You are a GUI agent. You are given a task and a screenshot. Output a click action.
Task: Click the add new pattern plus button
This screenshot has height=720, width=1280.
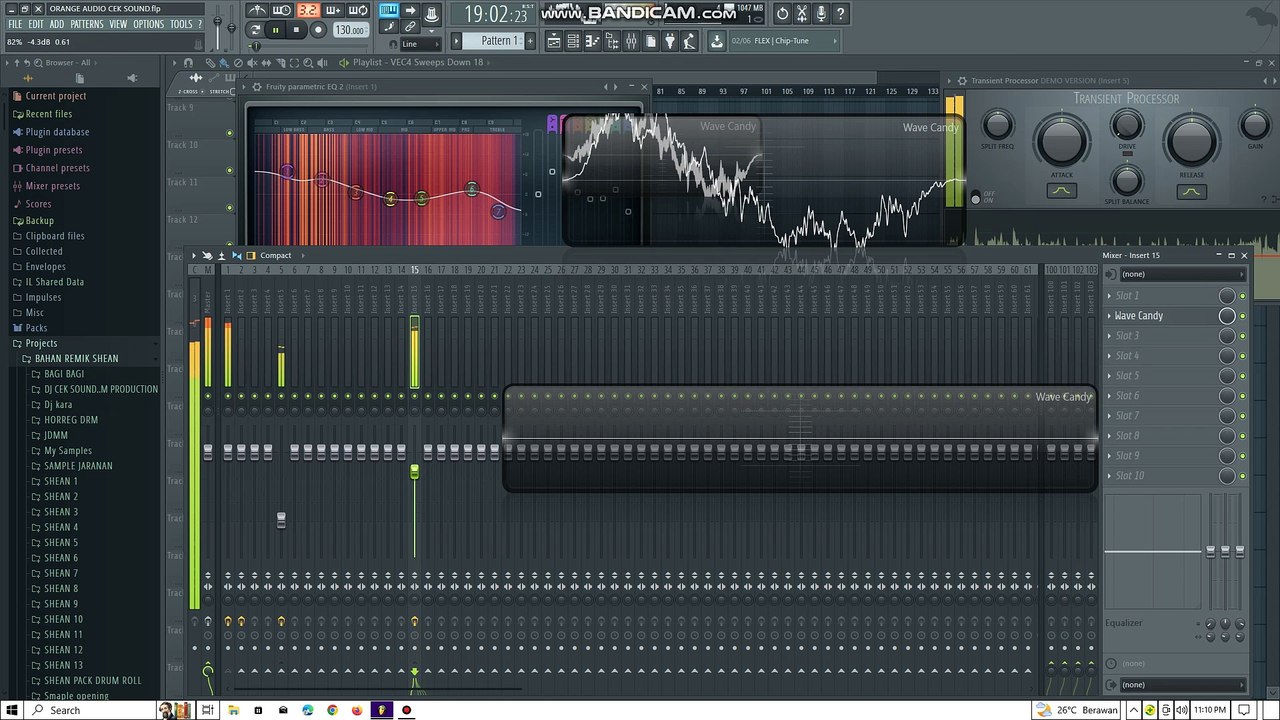click(x=531, y=41)
